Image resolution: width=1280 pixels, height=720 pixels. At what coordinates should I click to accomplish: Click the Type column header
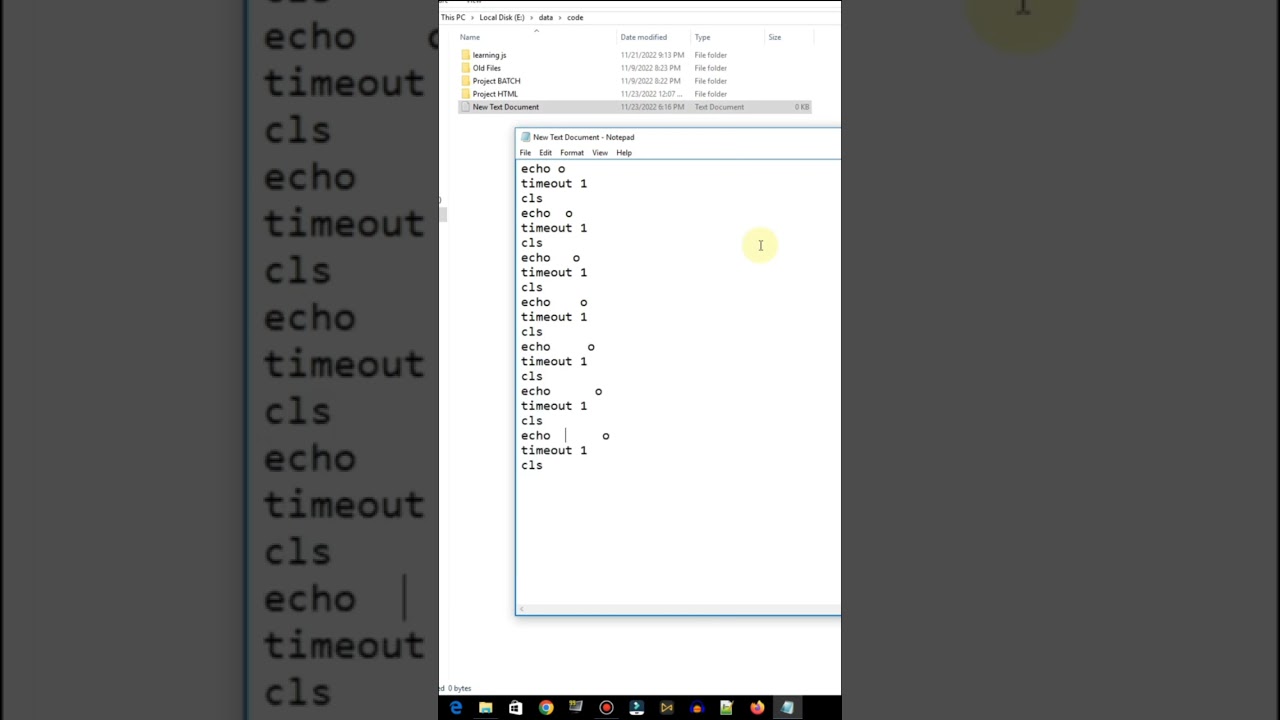(x=702, y=37)
